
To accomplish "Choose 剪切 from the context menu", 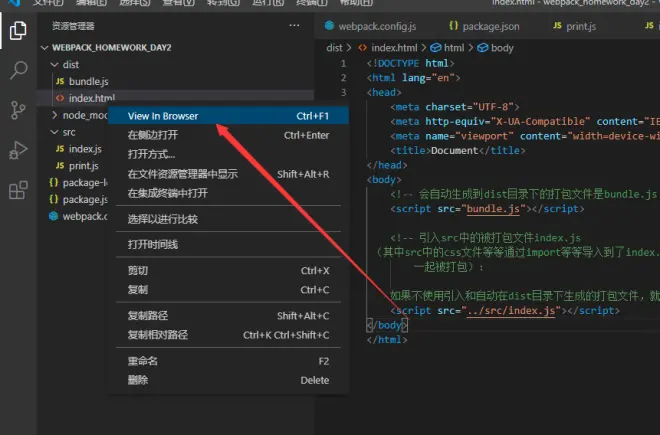I will tap(228, 270).
